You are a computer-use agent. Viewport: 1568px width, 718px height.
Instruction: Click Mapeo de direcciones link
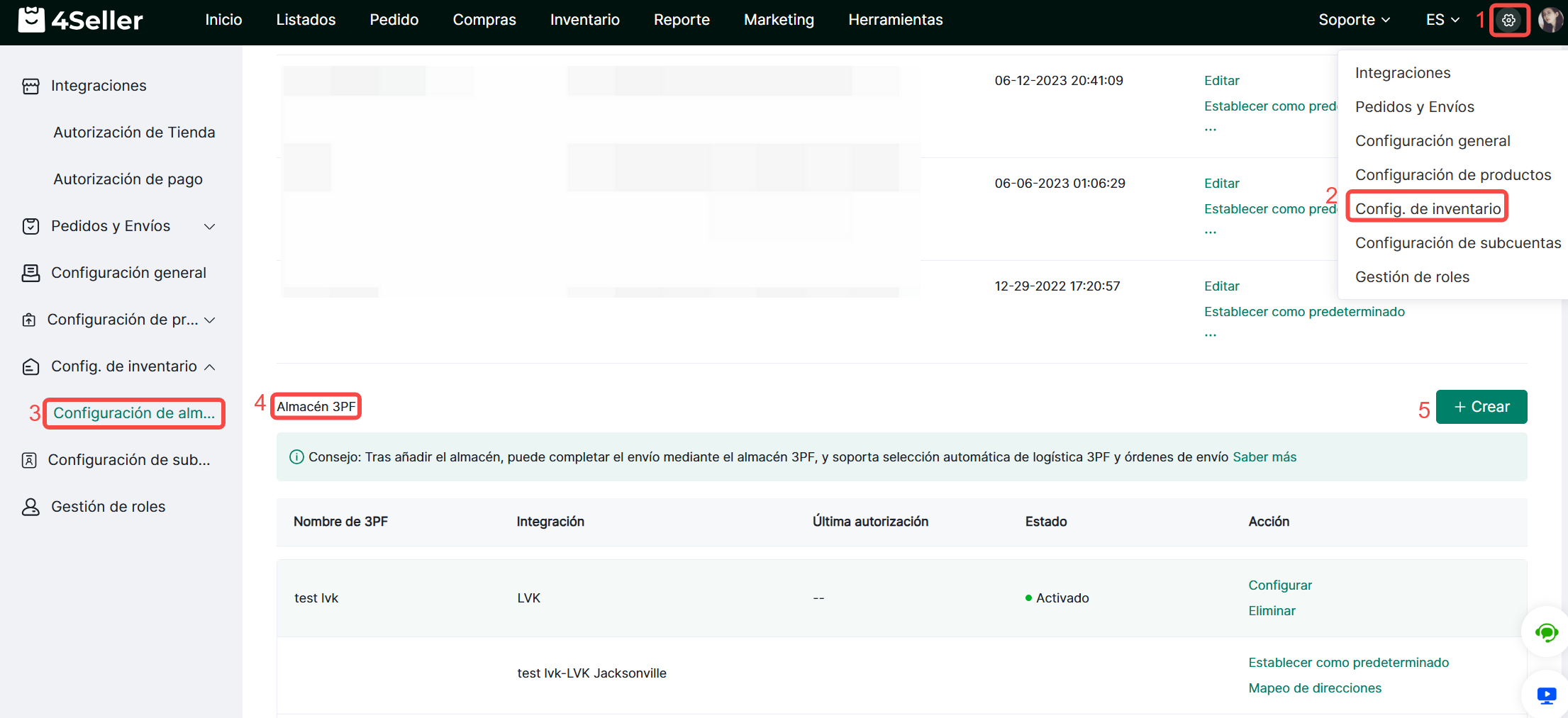click(1314, 688)
